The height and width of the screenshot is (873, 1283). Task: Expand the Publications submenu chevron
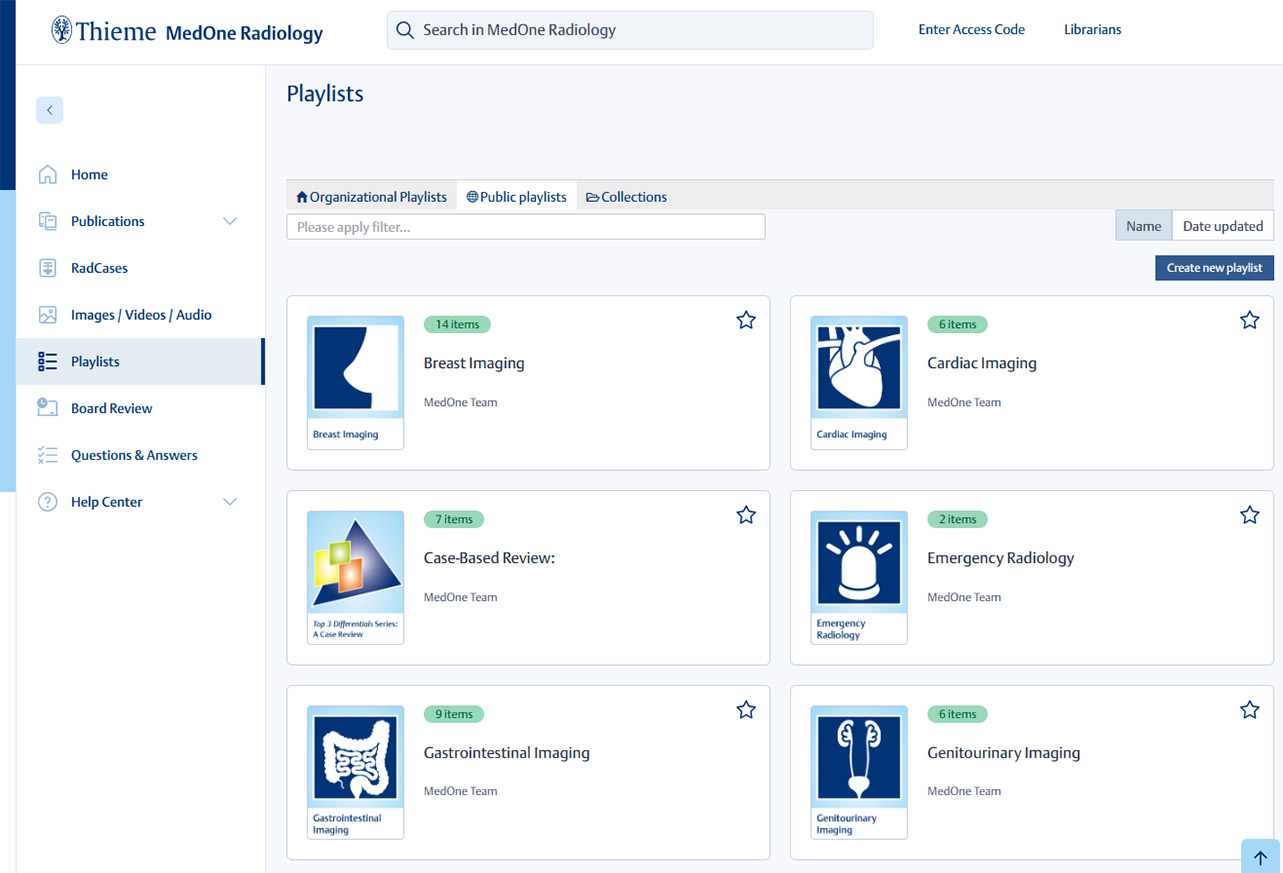(230, 221)
